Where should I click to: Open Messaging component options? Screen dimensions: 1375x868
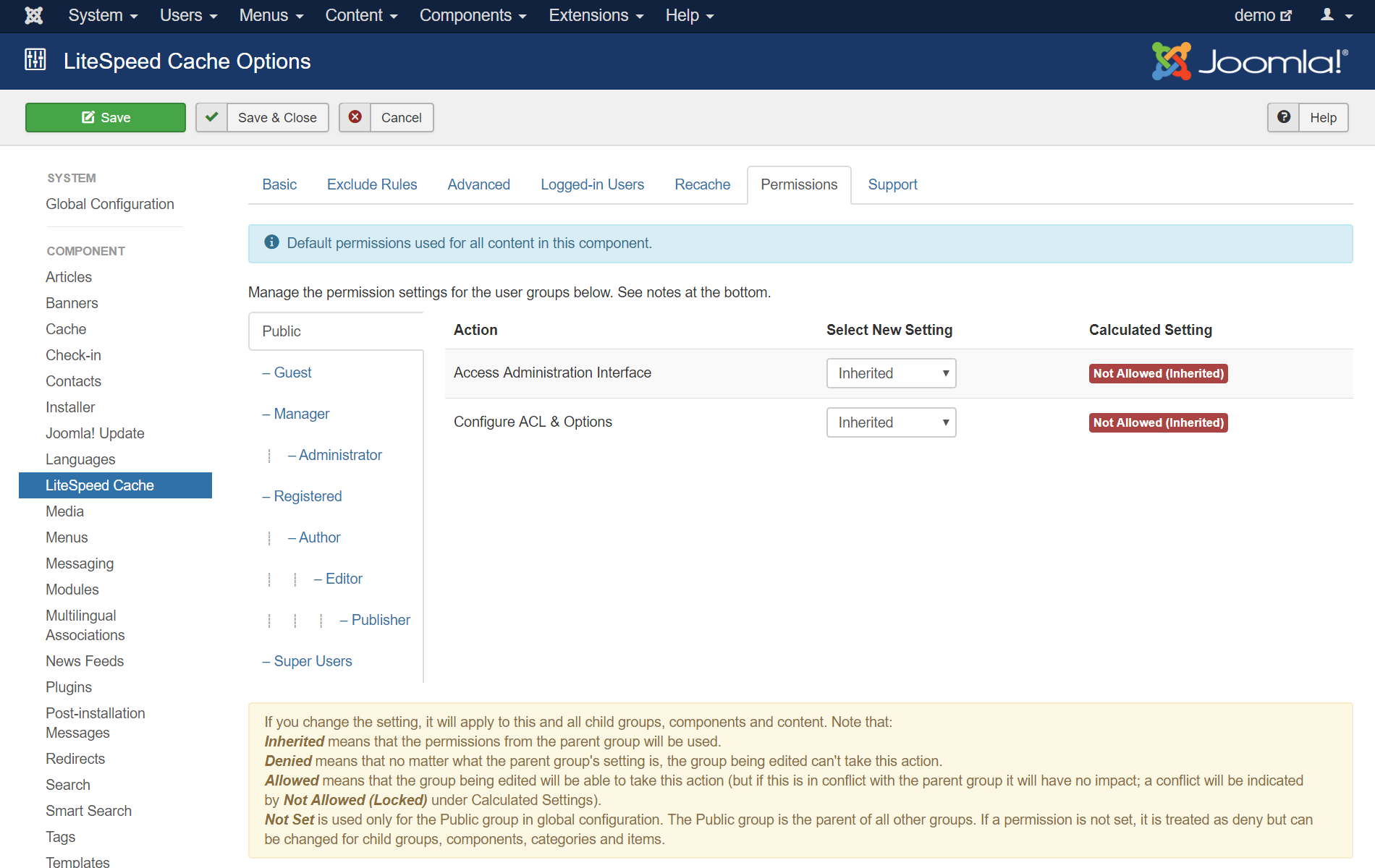point(80,563)
